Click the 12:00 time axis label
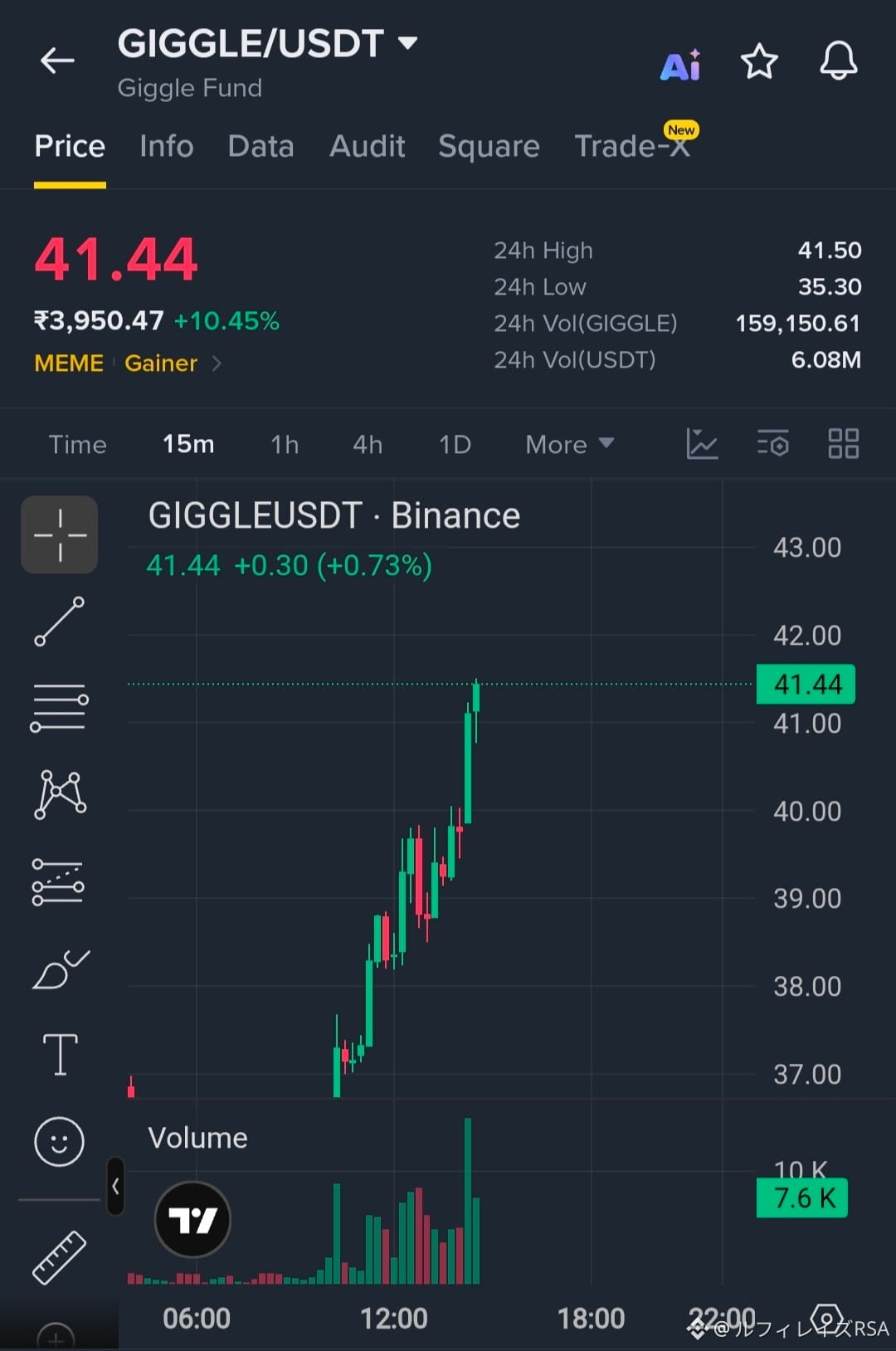Image resolution: width=896 pixels, height=1351 pixels. 394,1318
